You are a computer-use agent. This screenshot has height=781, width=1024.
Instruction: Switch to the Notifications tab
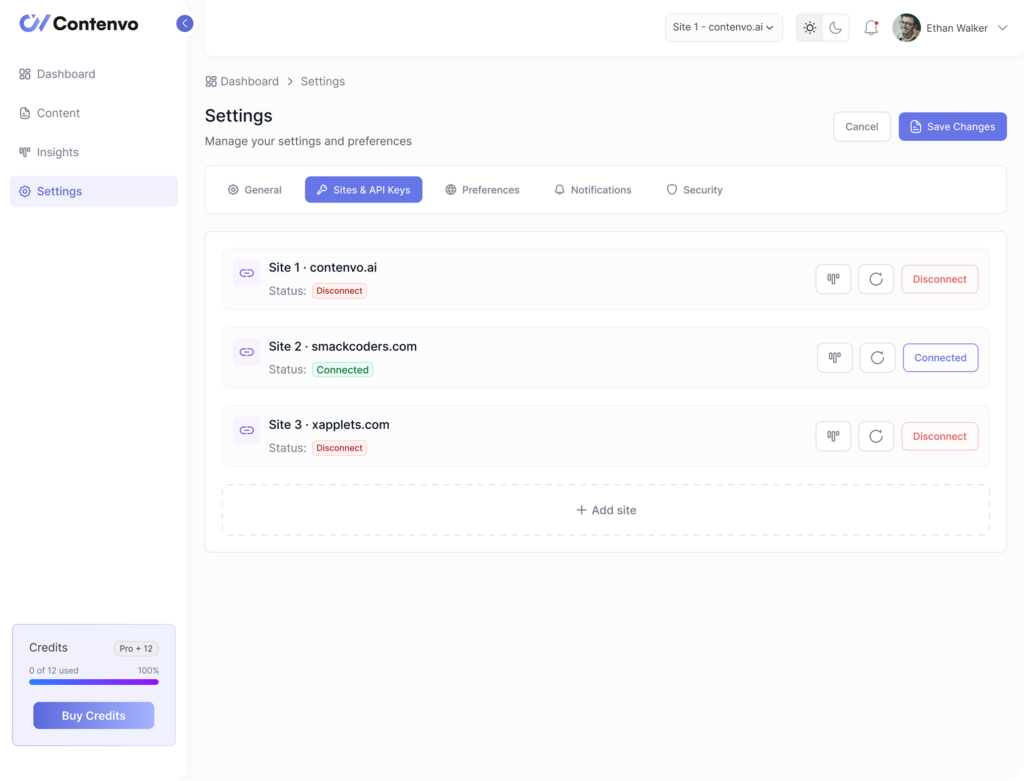coord(592,189)
